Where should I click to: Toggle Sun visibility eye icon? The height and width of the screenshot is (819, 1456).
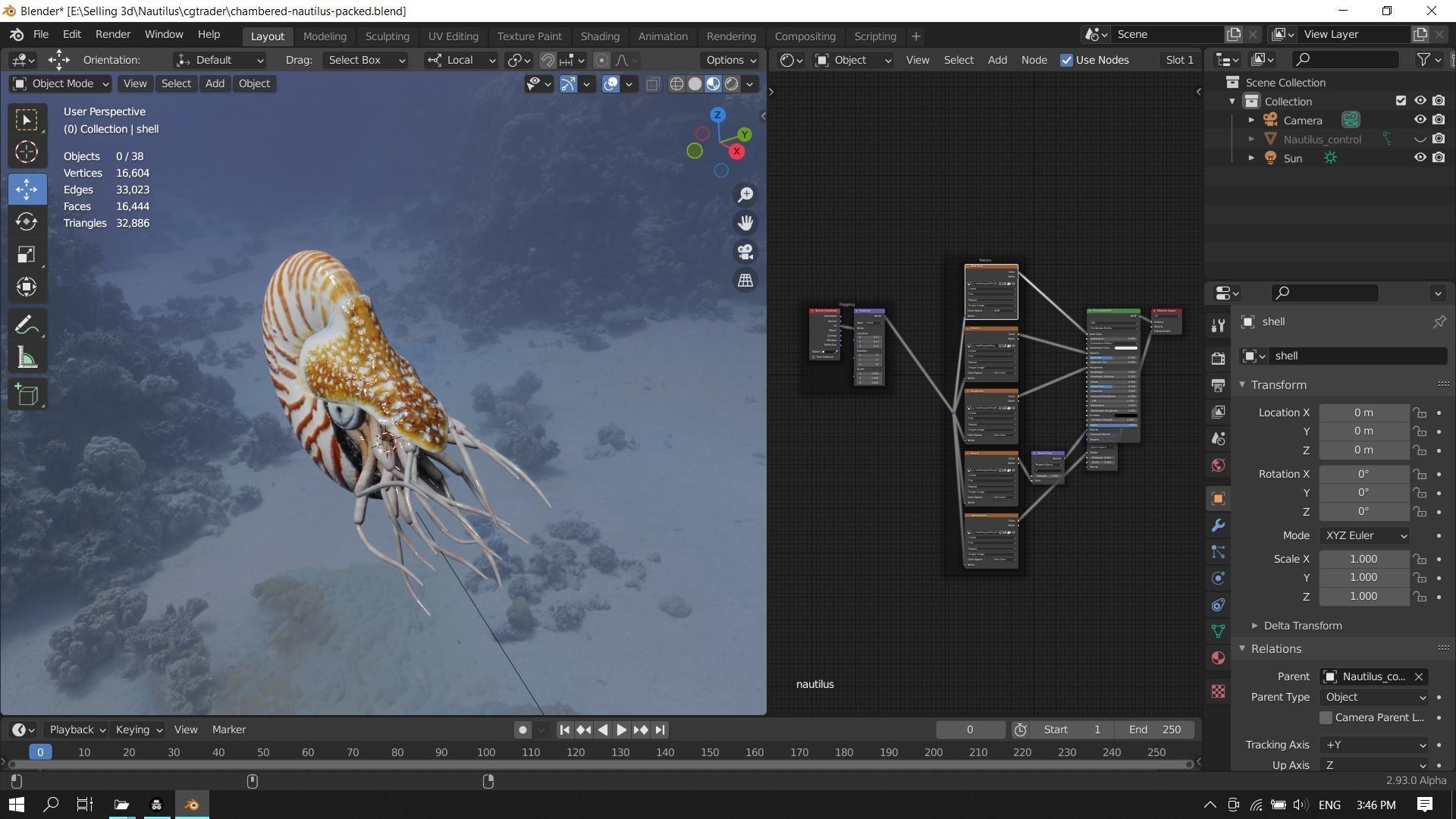[x=1420, y=158]
